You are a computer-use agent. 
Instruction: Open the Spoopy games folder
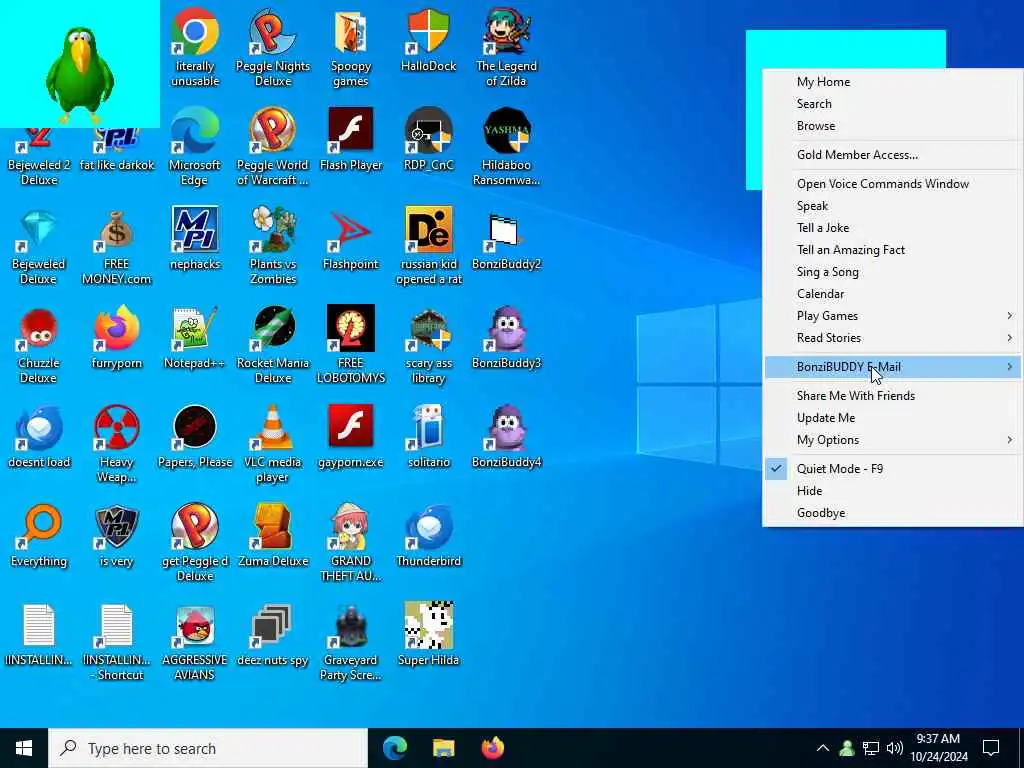point(351,47)
